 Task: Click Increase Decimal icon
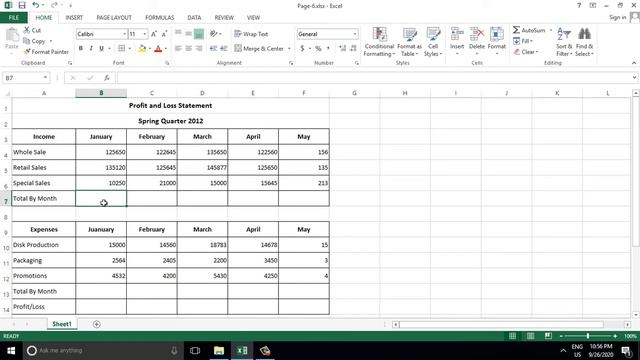click(342, 49)
